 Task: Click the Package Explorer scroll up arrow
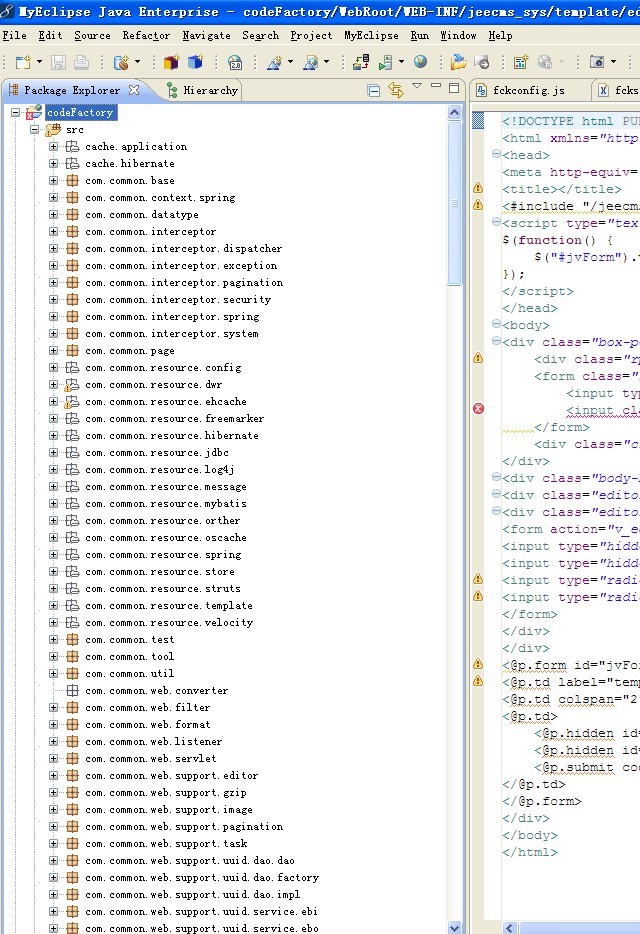[x=454, y=112]
